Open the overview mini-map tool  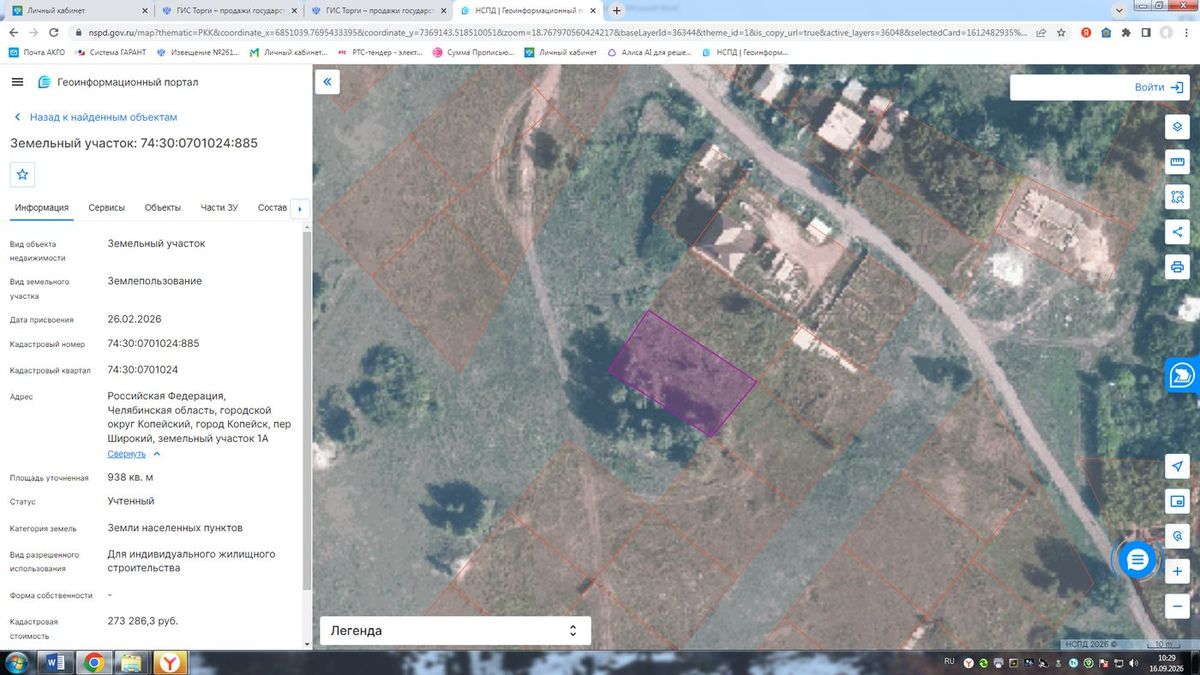pos(1177,501)
